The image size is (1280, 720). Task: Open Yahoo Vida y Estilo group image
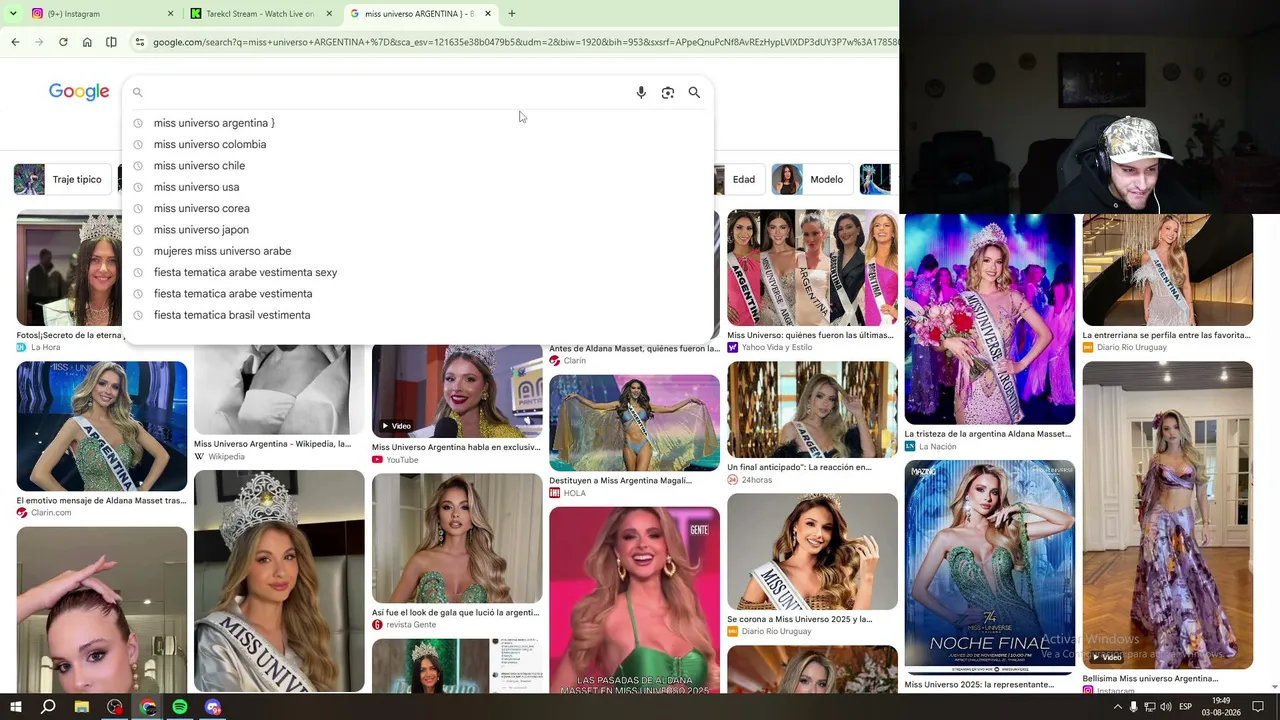[812, 268]
